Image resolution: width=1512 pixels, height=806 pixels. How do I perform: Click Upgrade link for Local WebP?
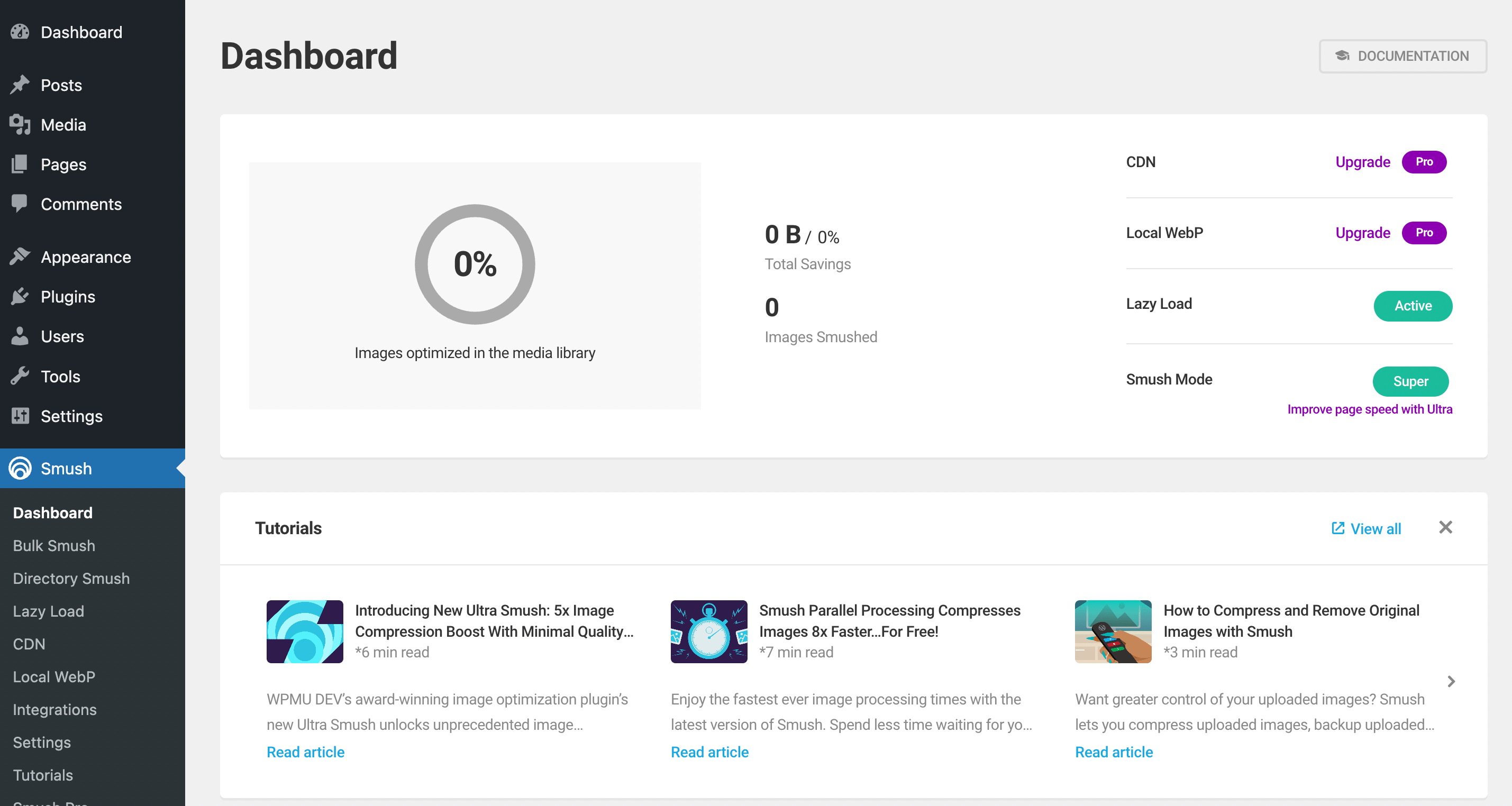pos(1362,233)
